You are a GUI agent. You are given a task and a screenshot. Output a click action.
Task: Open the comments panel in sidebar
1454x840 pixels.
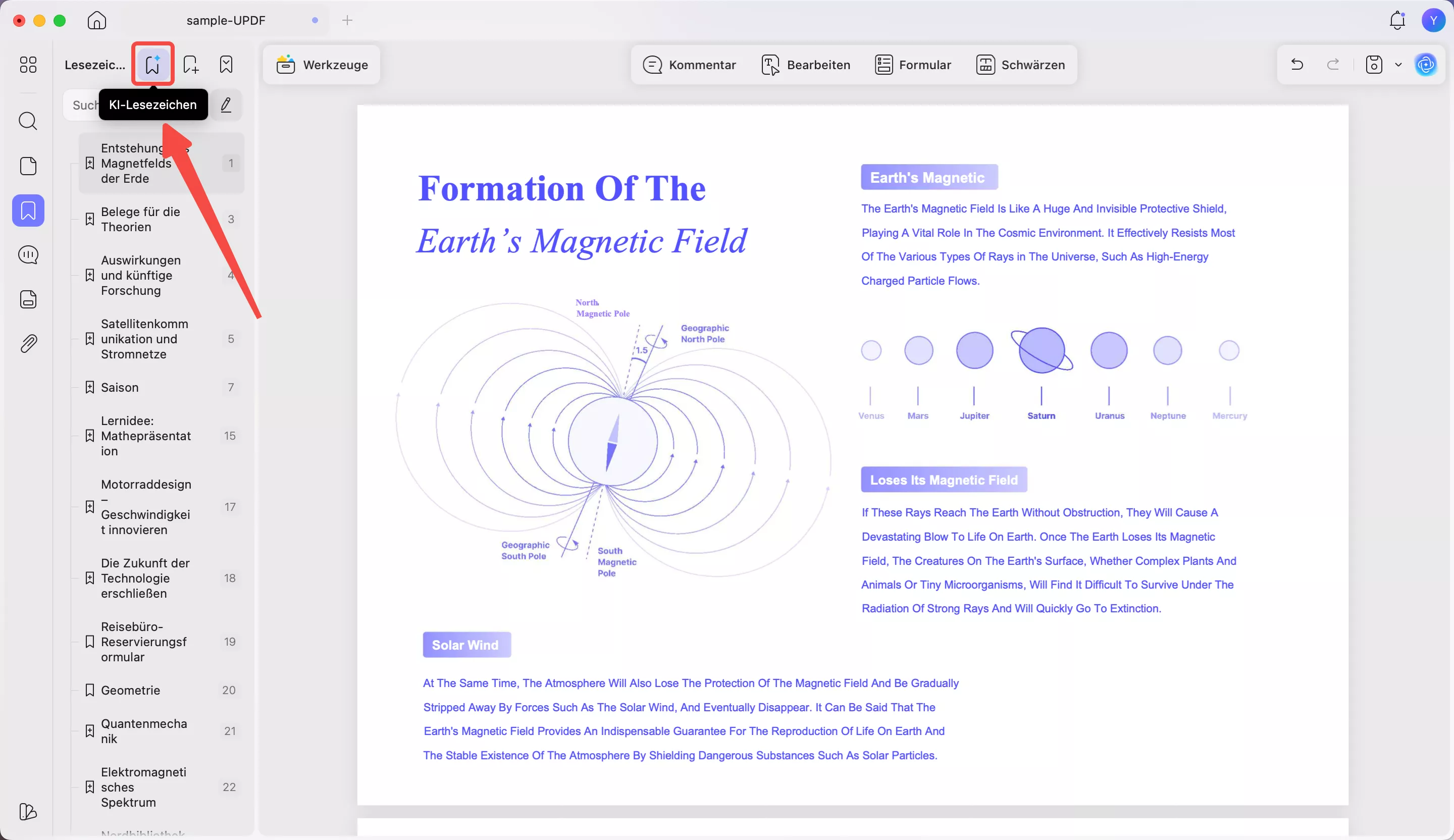coord(28,254)
